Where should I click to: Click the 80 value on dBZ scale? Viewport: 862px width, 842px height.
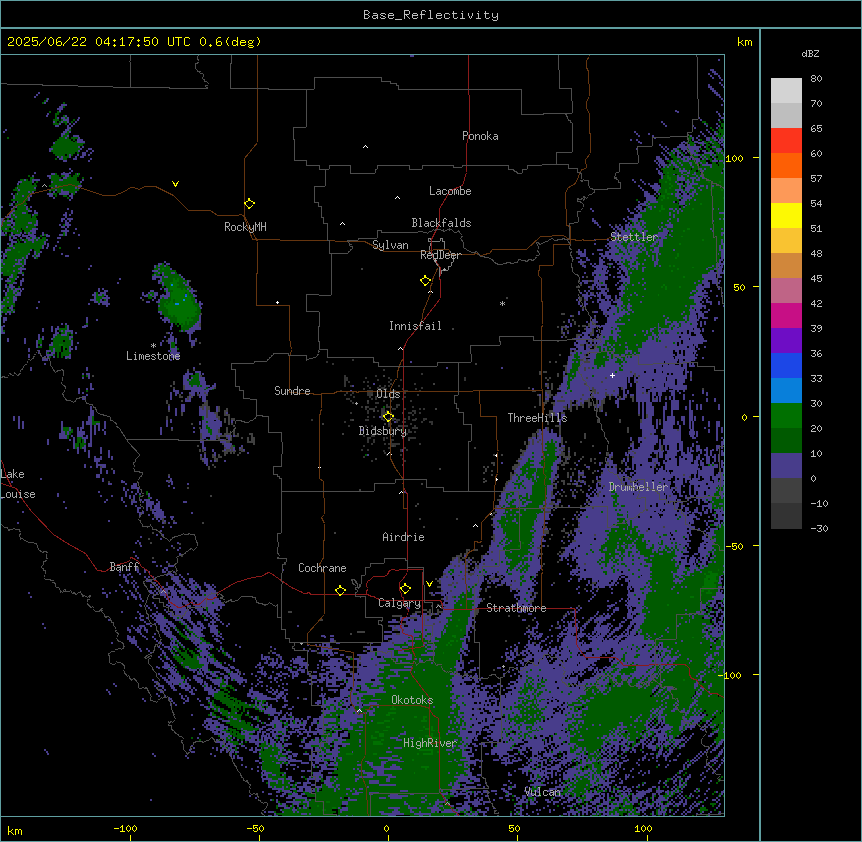(x=816, y=79)
